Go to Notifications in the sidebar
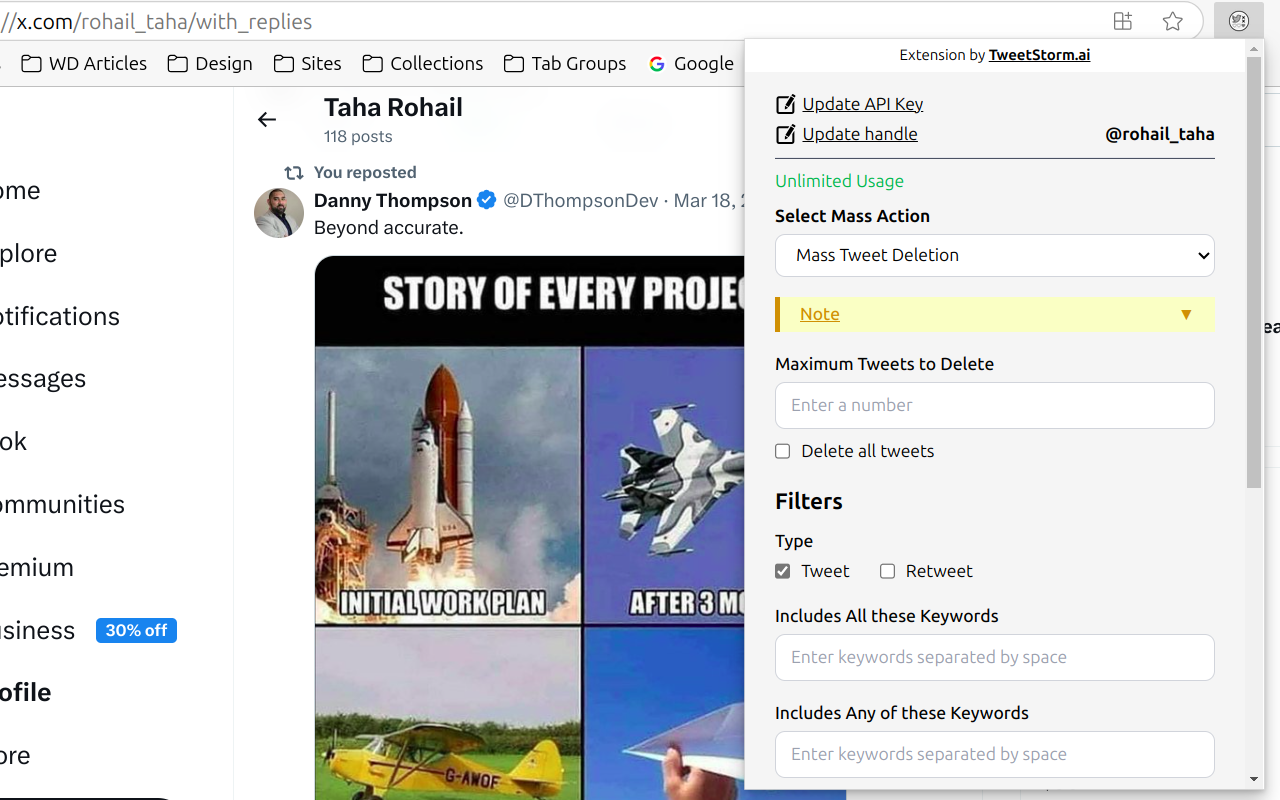Image resolution: width=1280 pixels, height=800 pixels. coord(59,316)
